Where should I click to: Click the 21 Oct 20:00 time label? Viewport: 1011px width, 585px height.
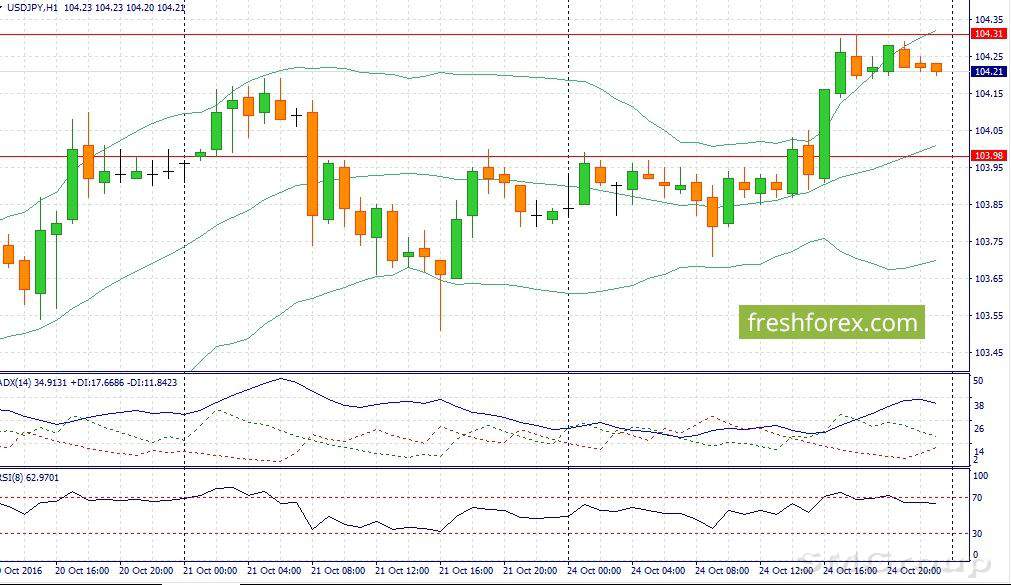530,571
